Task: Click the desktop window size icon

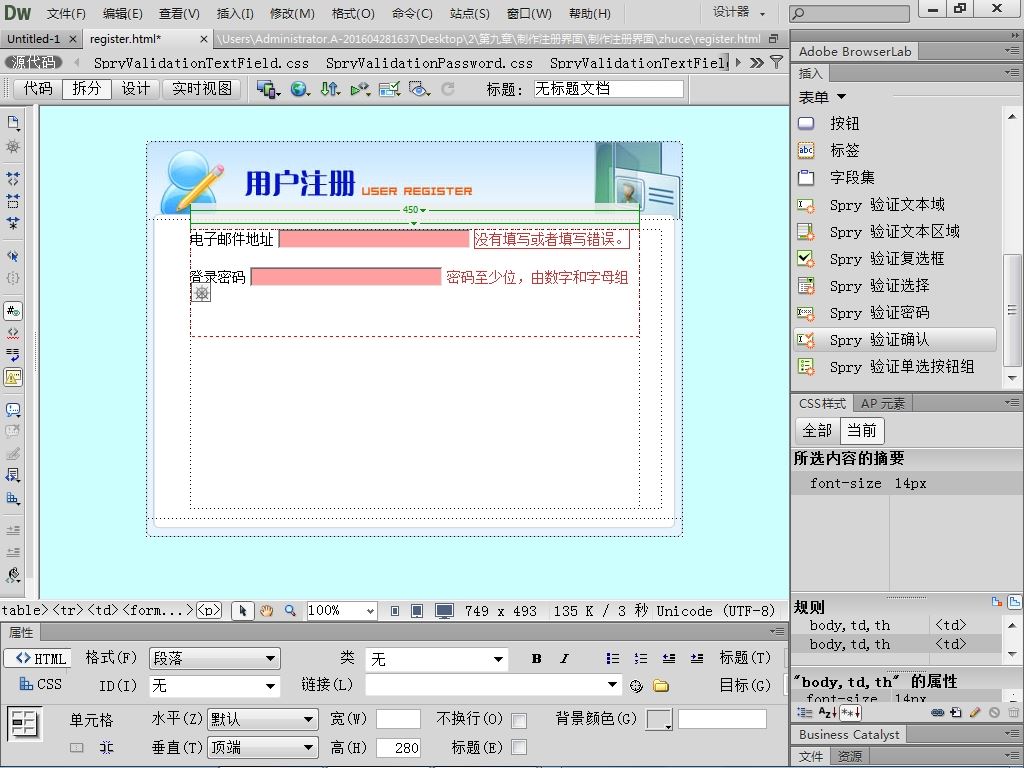Action: pyautogui.click(x=444, y=611)
